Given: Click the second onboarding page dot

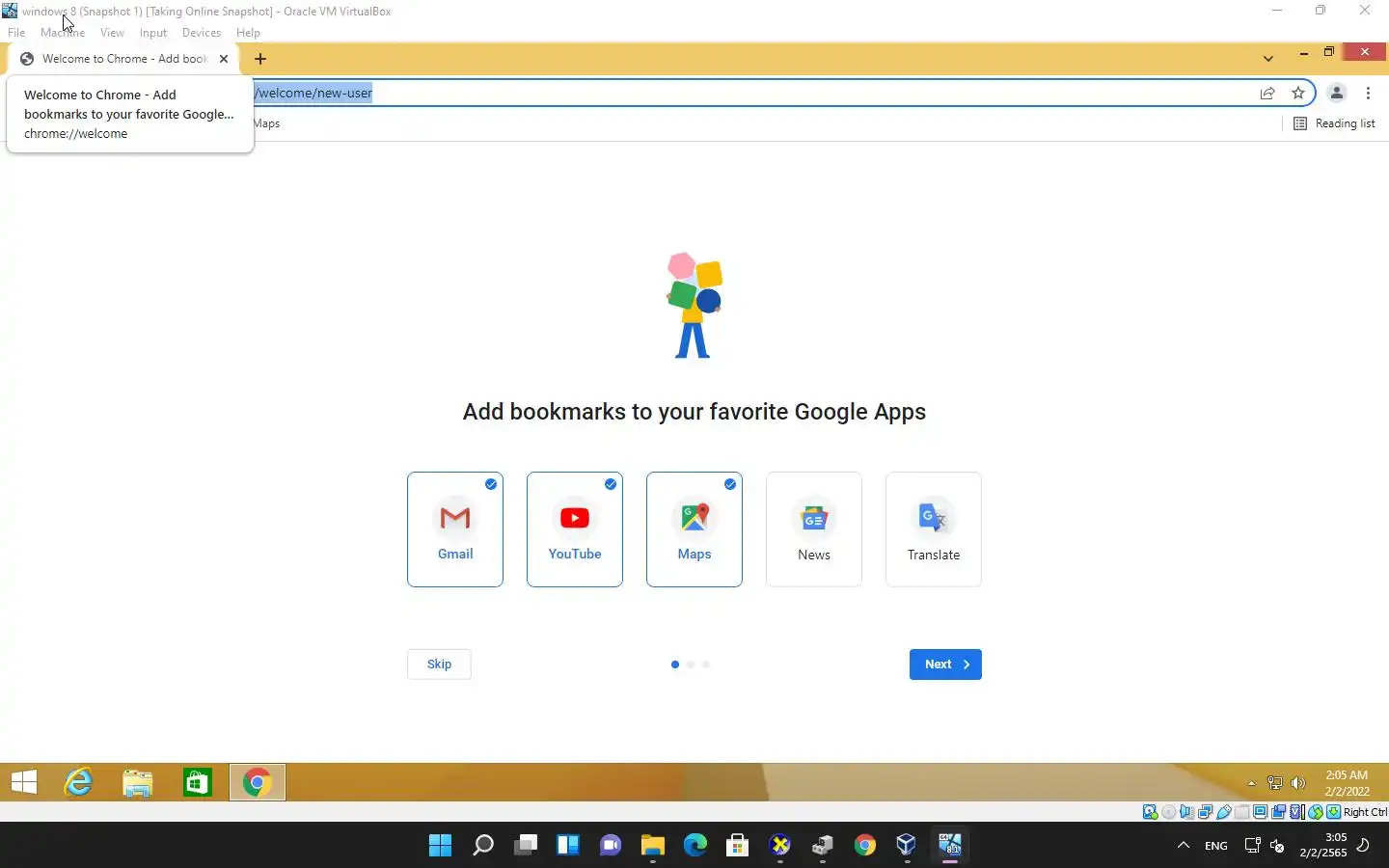Looking at the screenshot, I should click(691, 665).
